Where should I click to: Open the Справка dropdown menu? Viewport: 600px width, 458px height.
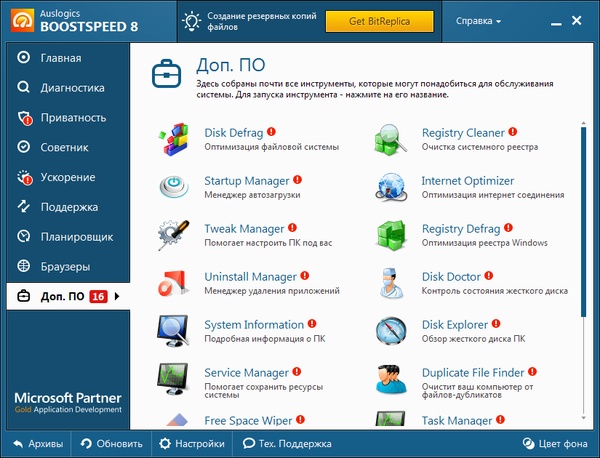[478, 21]
